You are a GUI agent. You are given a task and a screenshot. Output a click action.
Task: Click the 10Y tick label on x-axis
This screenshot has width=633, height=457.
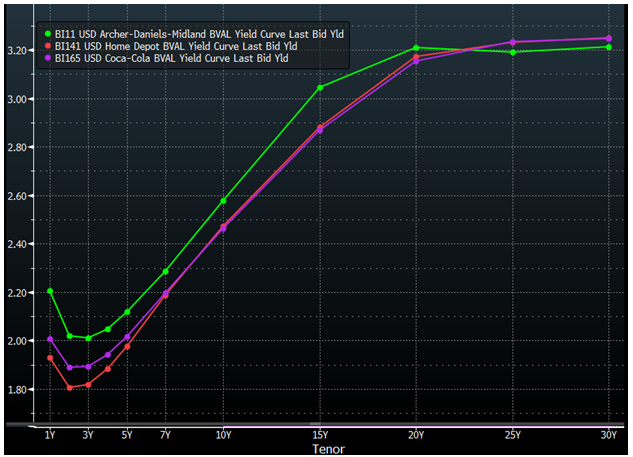pyautogui.click(x=223, y=435)
